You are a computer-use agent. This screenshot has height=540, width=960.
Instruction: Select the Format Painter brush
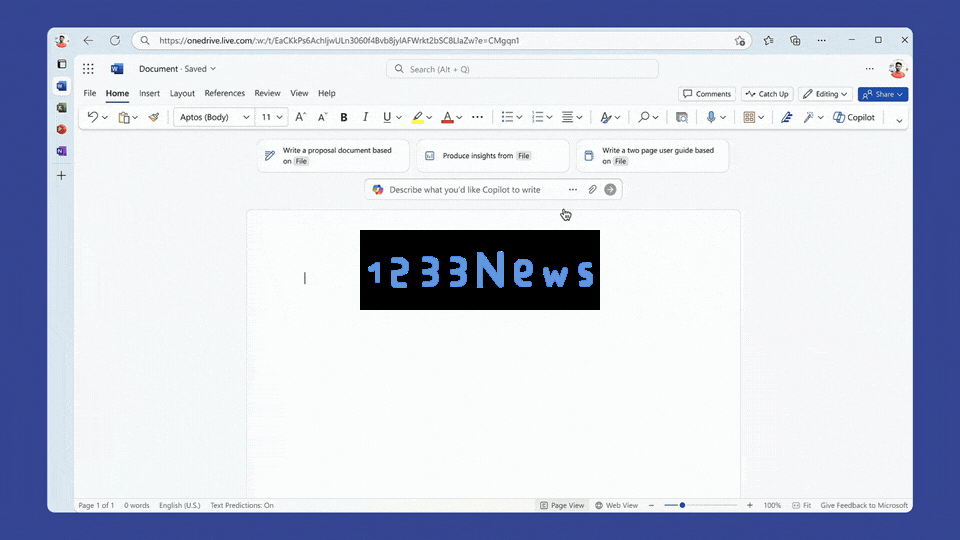pos(154,117)
